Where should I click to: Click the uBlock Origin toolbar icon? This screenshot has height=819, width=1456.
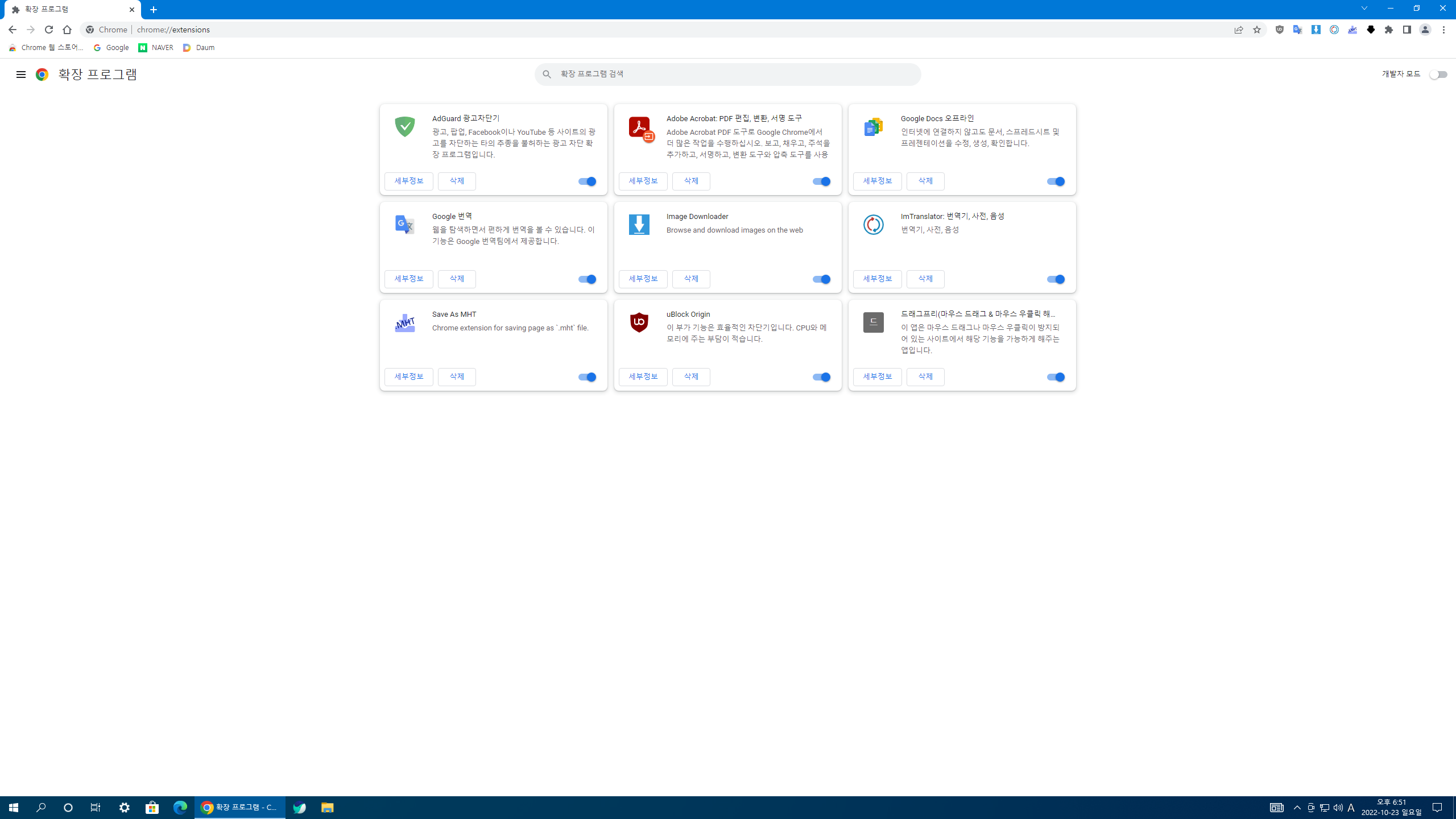coord(1279,30)
